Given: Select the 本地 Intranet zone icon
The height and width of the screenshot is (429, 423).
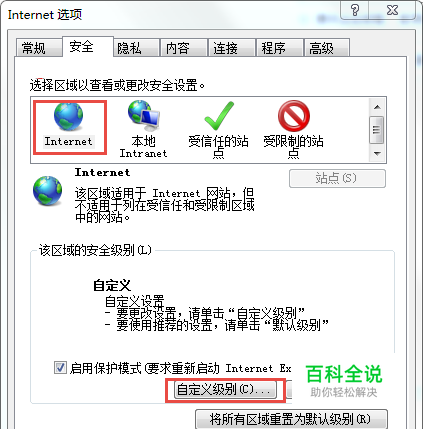Looking at the screenshot, I should pos(144,116).
